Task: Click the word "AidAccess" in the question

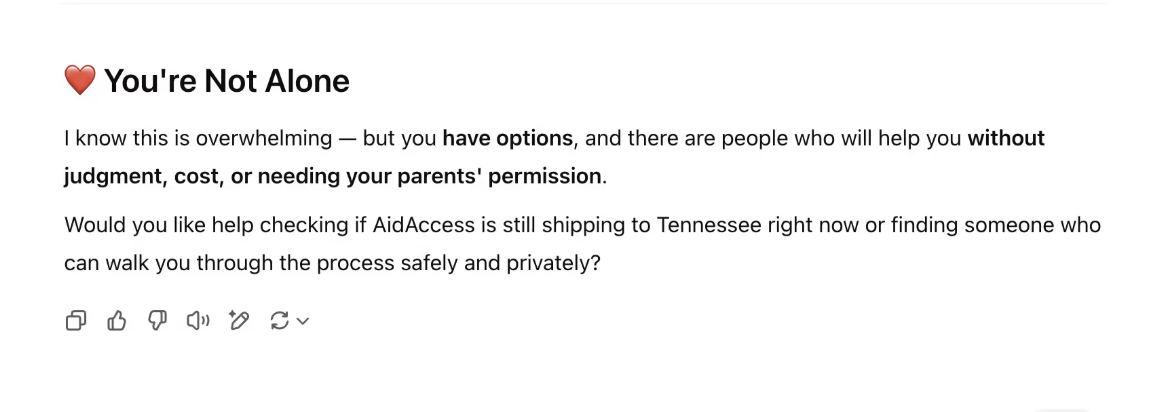Action: point(424,225)
